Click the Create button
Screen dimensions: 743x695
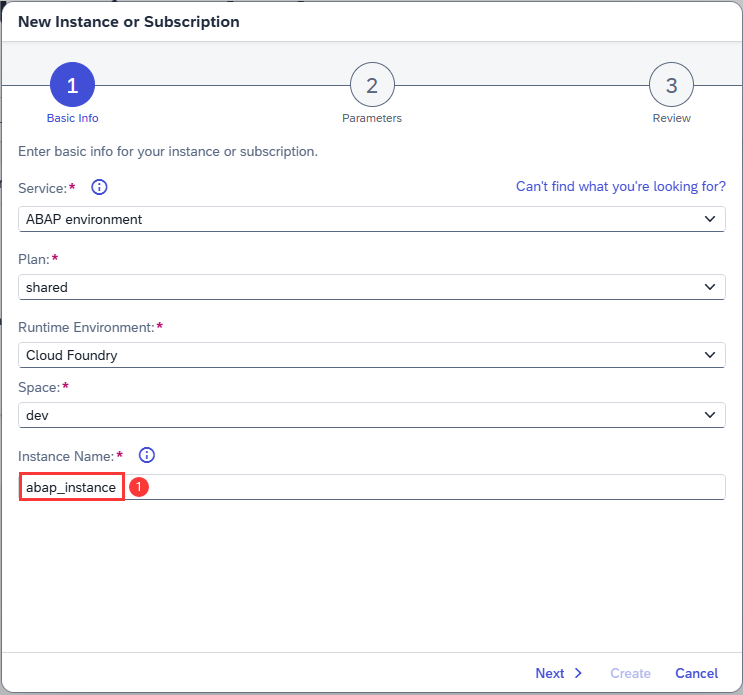tap(630, 673)
